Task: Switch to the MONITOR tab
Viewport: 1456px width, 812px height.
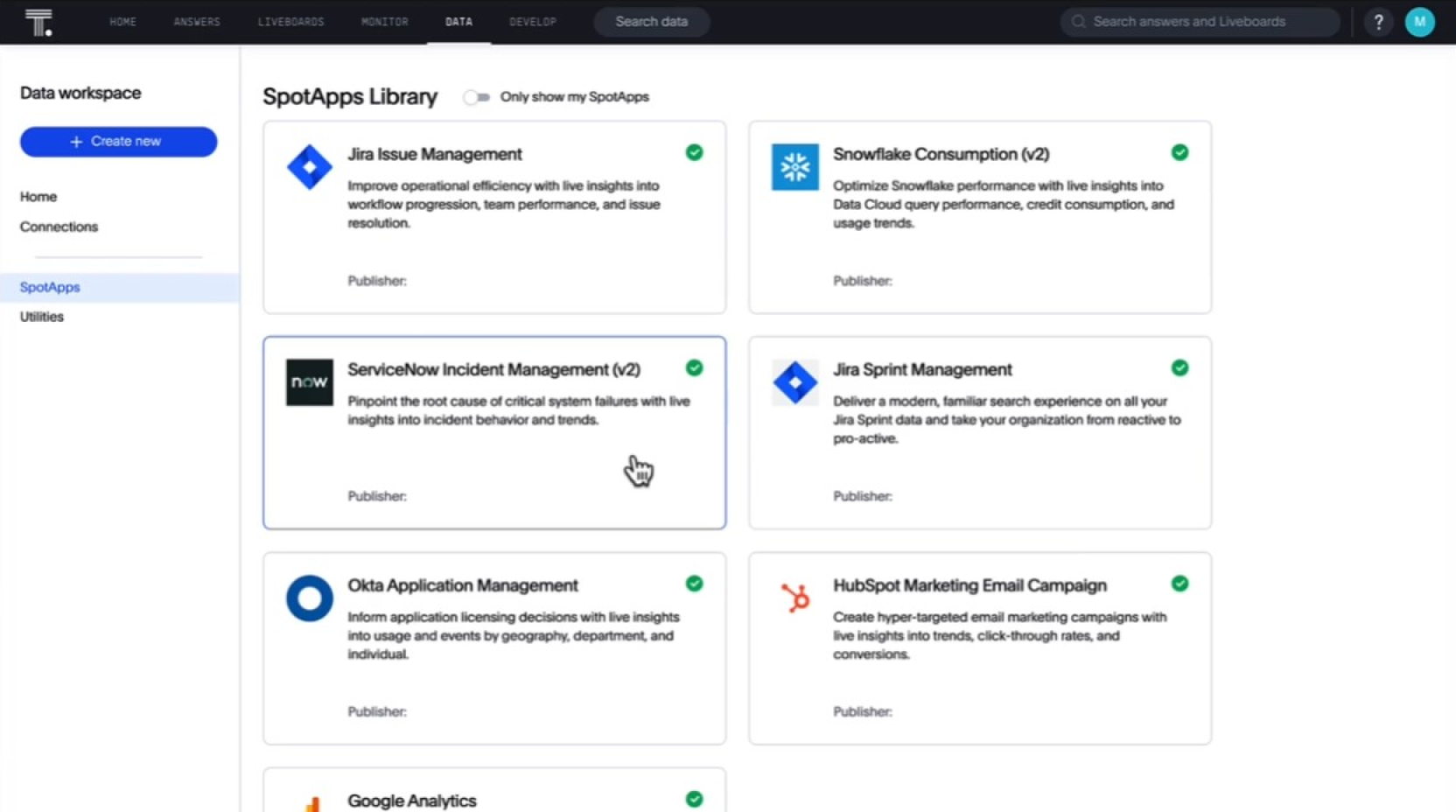Action: click(384, 22)
